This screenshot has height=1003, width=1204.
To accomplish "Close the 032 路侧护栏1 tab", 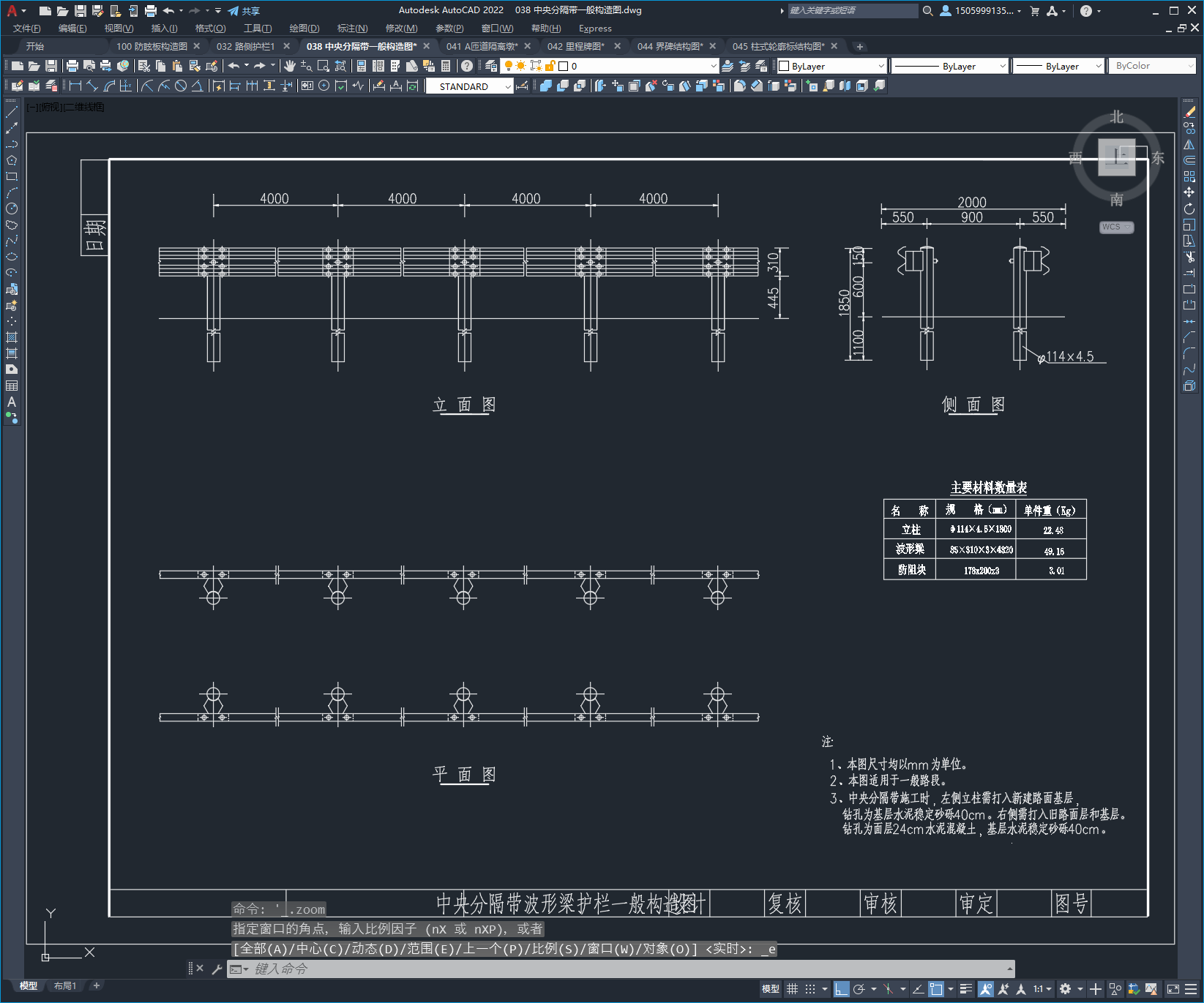I will pos(287,46).
